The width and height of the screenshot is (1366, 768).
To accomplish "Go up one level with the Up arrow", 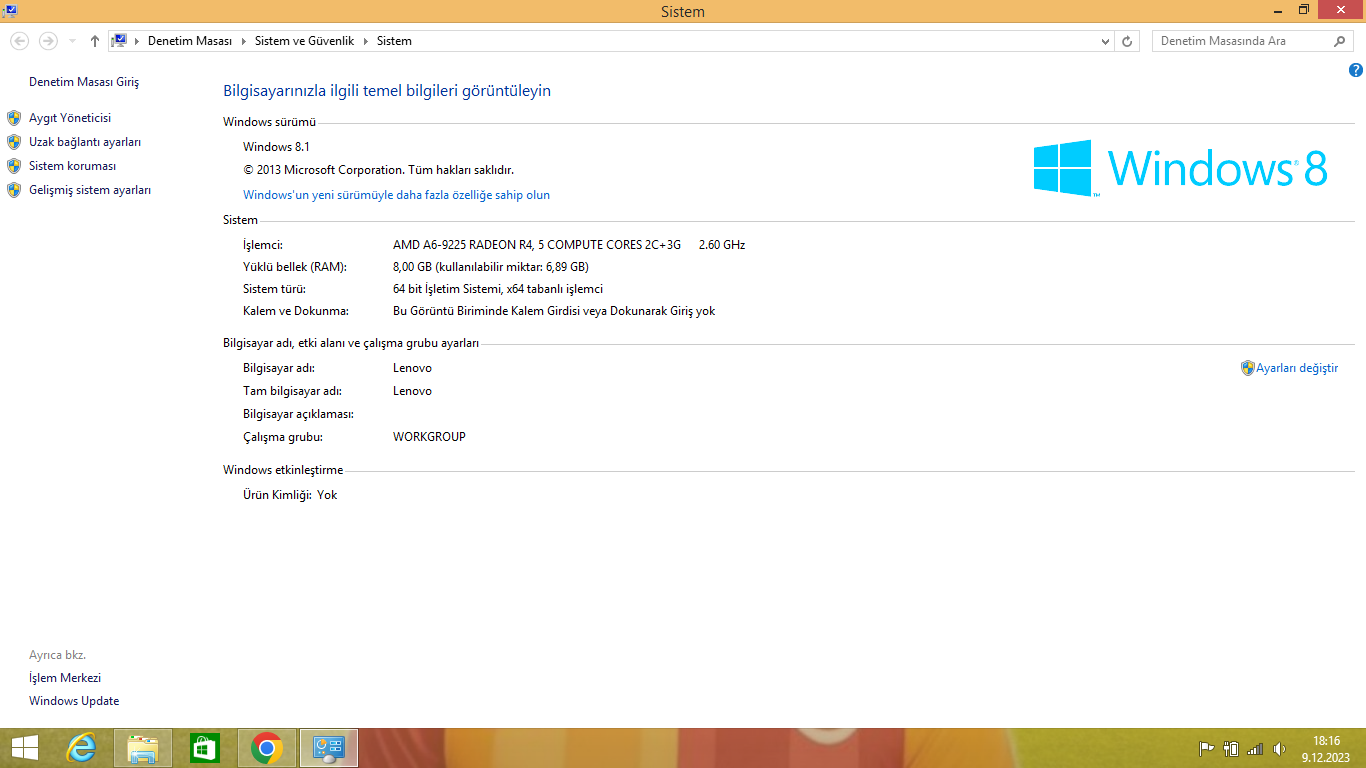I will point(95,41).
